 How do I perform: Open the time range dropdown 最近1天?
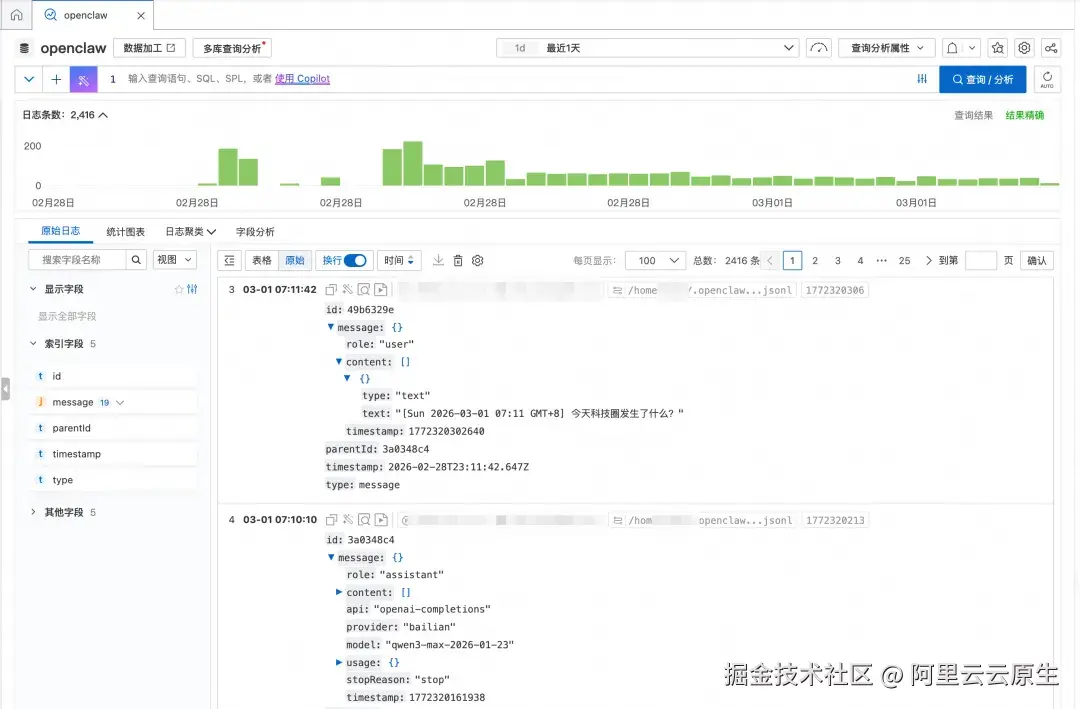click(x=647, y=48)
